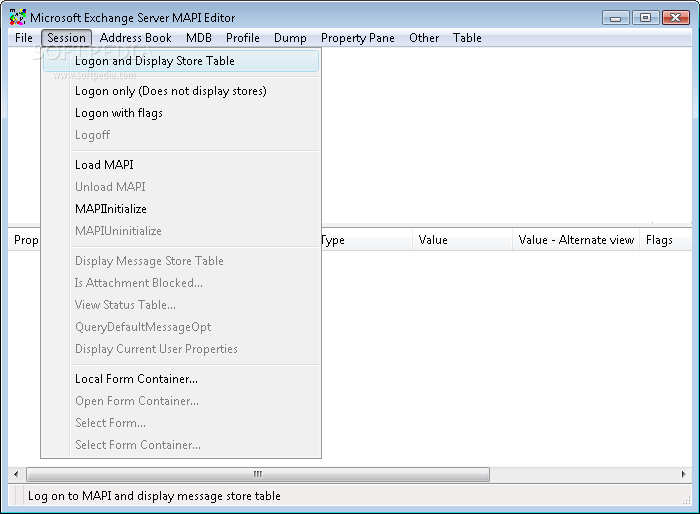Click the horizontal scrollbar thumb
The height and width of the screenshot is (514, 700).
tap(258, 474)
